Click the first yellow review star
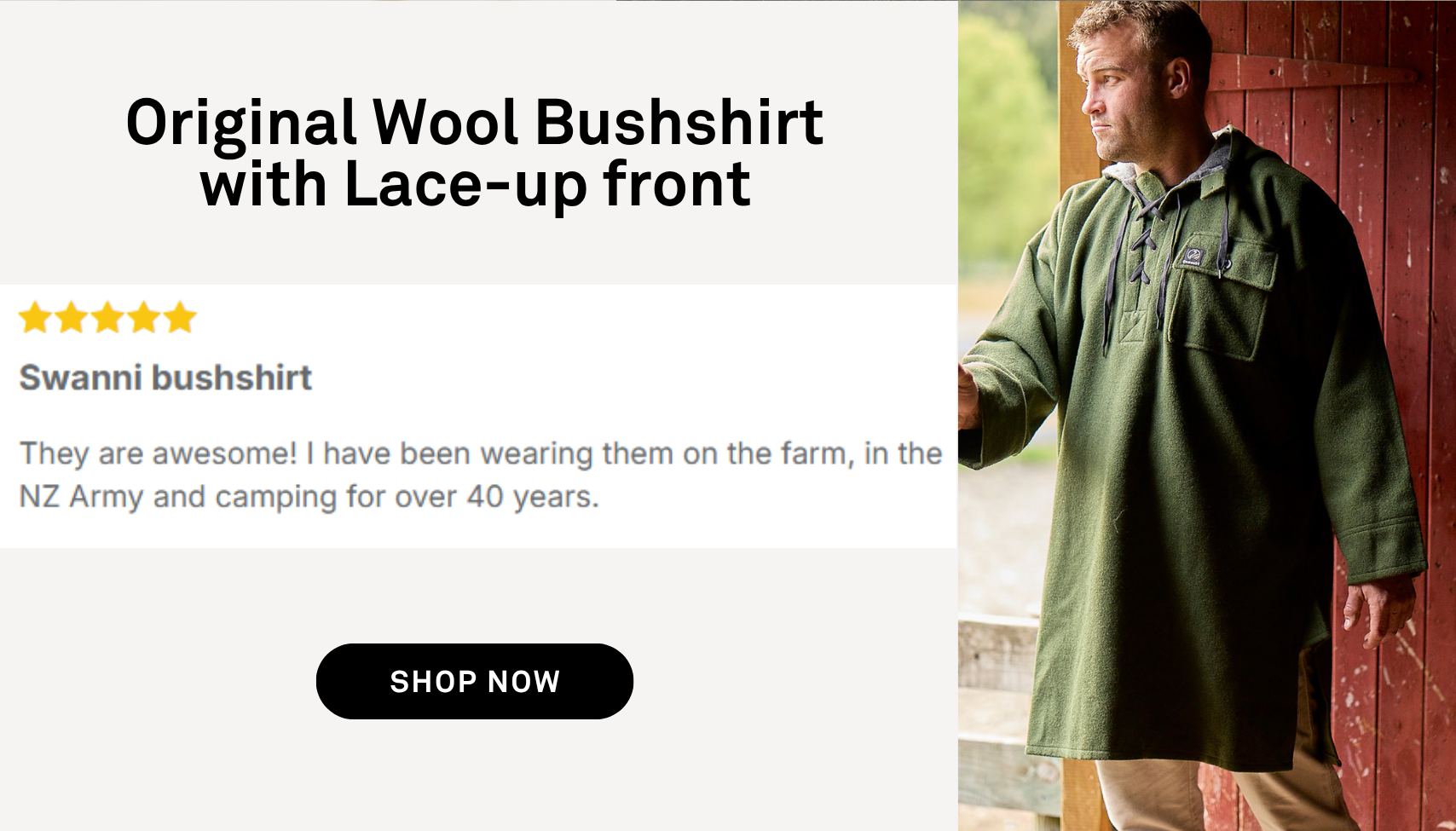The image size is (1456, 831). tap(35, 317)
